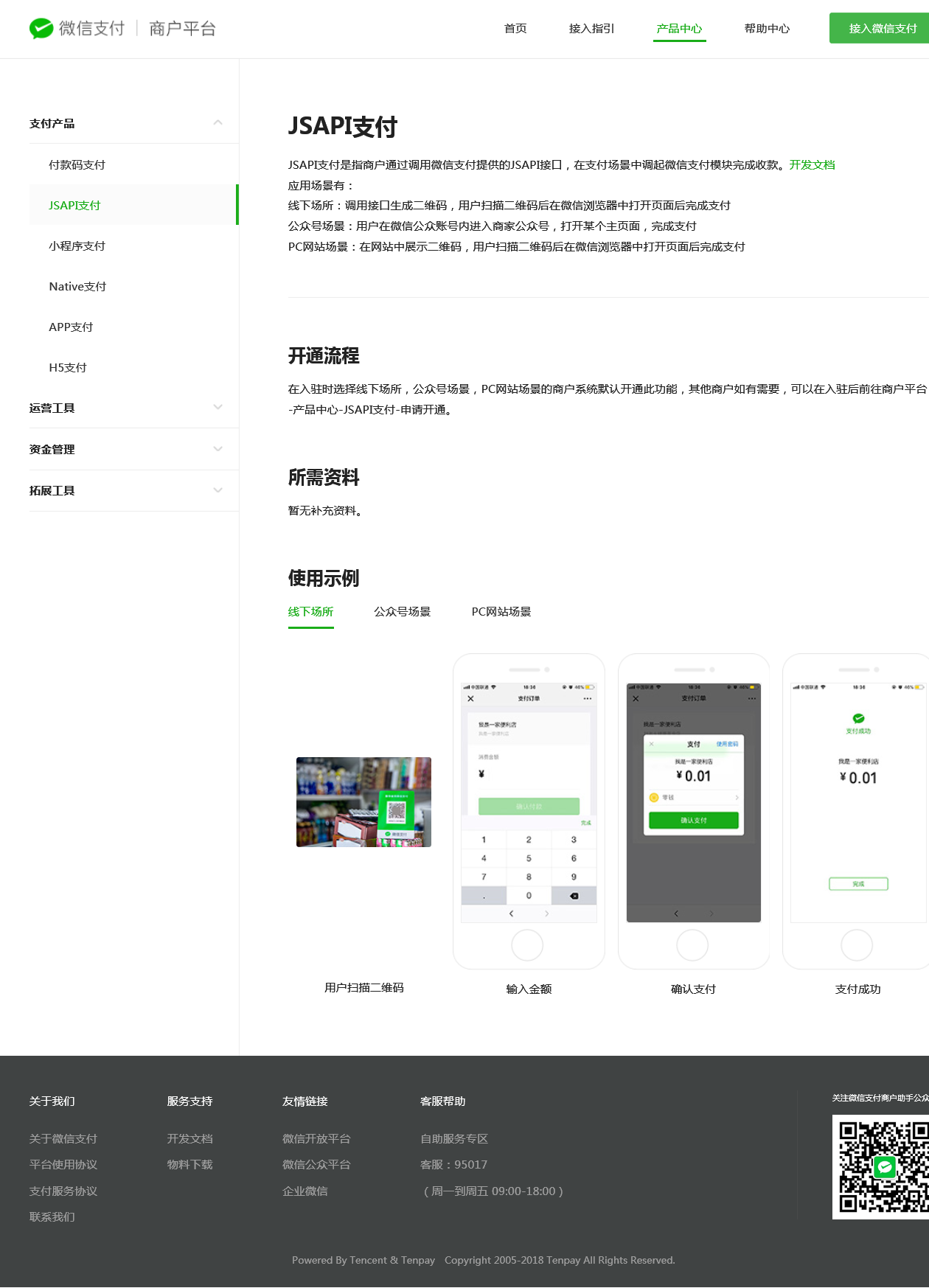Click the 用户扫描二维码 caption text

(x=363, y=987)
